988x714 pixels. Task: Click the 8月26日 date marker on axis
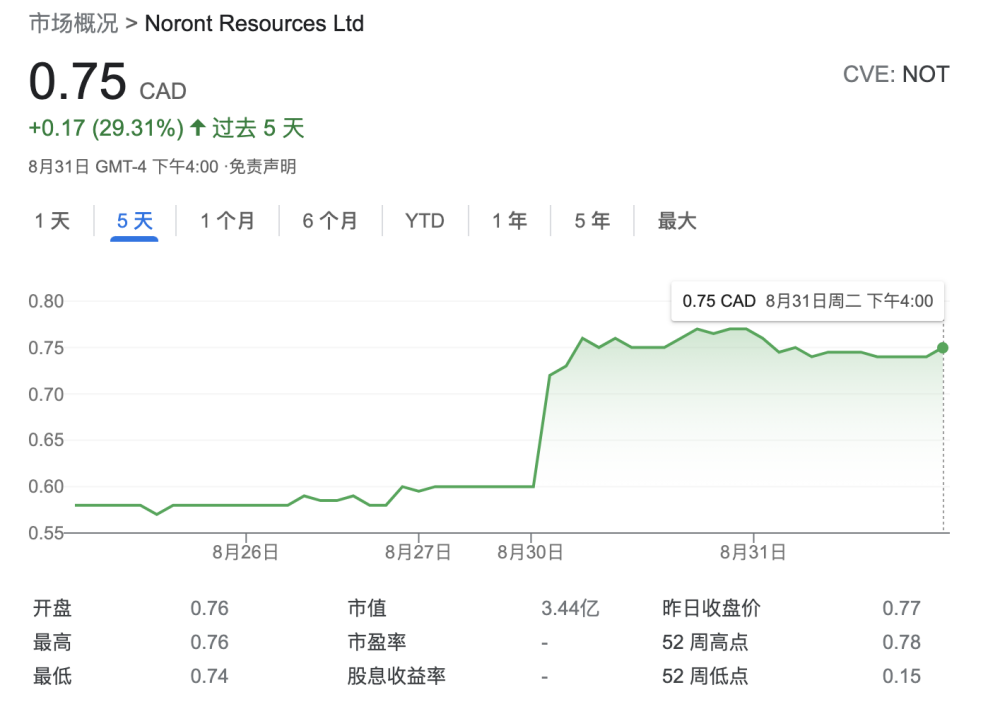(x=246, y=551)
